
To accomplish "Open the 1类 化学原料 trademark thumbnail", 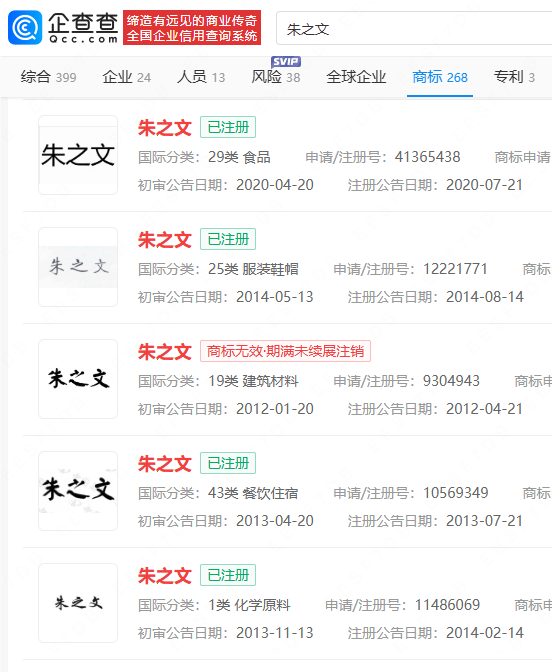I will click(x=78, y=603).
